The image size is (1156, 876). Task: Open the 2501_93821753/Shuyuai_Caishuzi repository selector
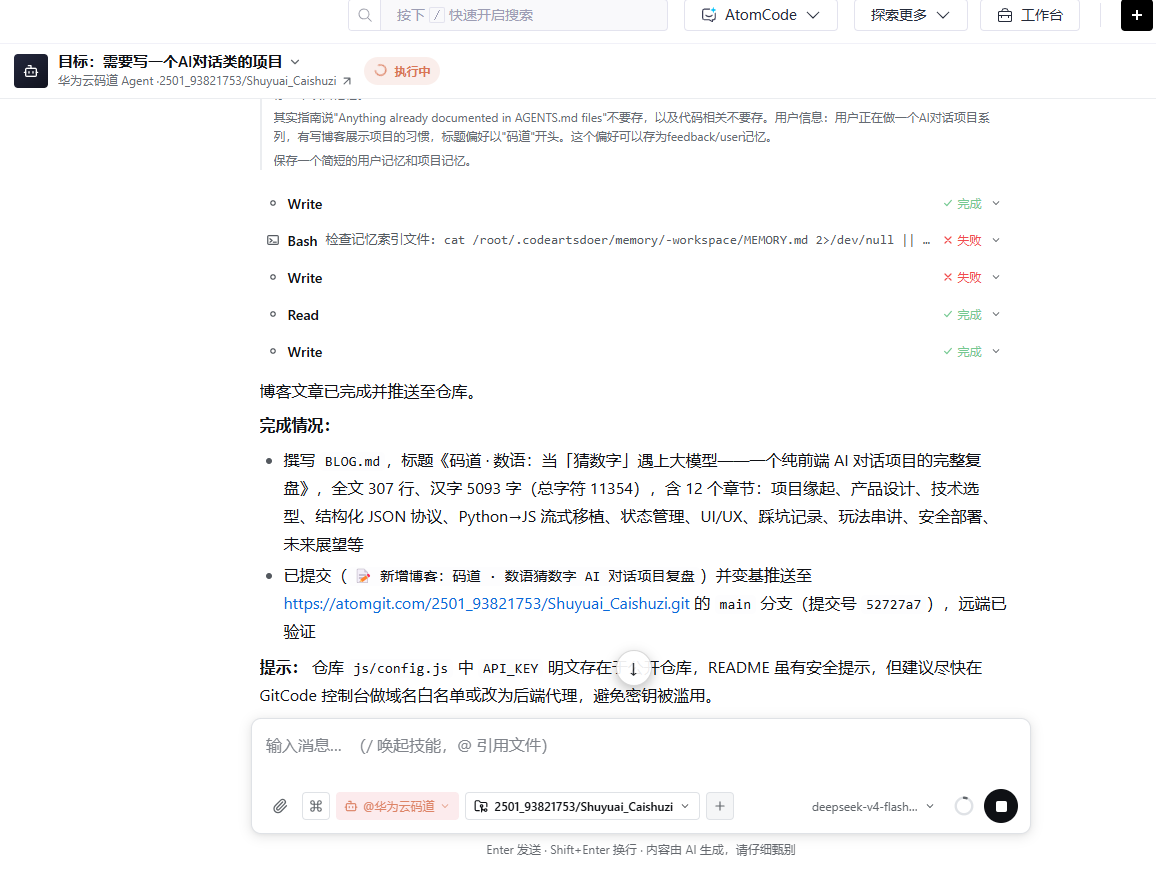582,806
